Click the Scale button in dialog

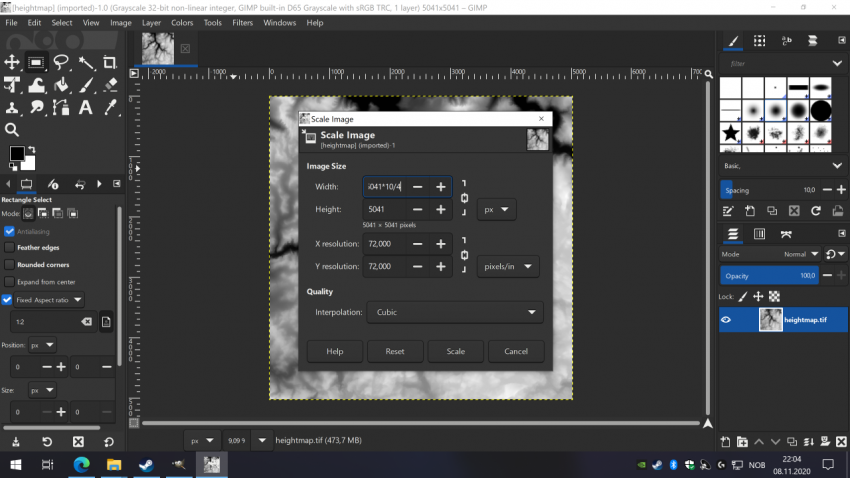coord(455,351)
